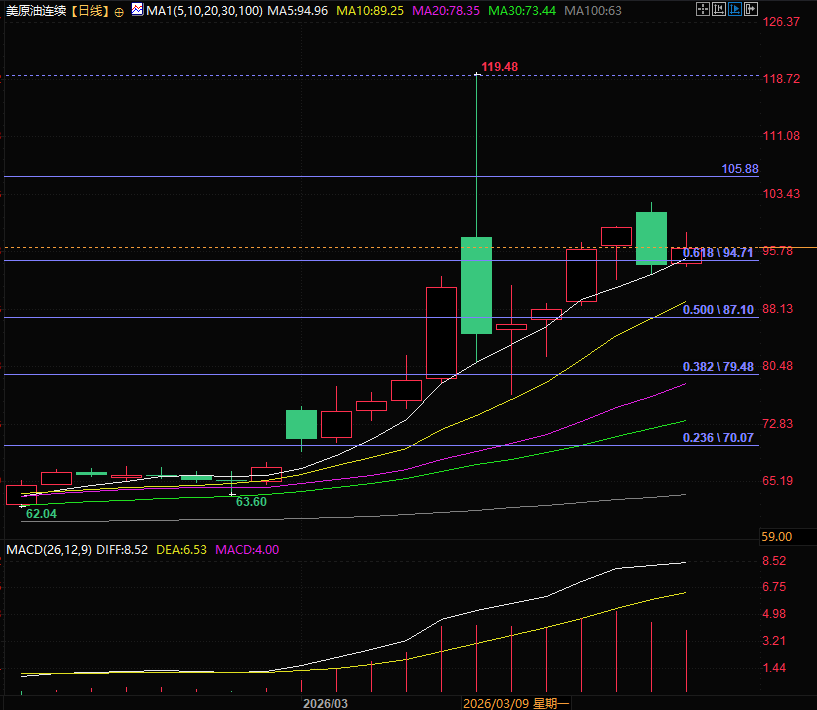The image size is (817, 710).
Task: Open MACD(26,12,9) indicator settings
Action: click(x=49, y=549)
